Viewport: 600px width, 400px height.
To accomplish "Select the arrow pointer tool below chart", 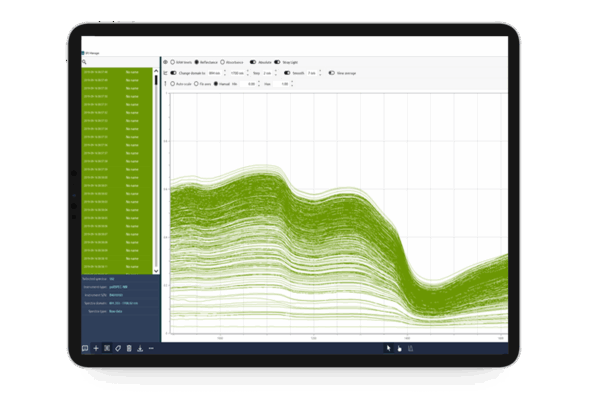I will click(389, 348).
